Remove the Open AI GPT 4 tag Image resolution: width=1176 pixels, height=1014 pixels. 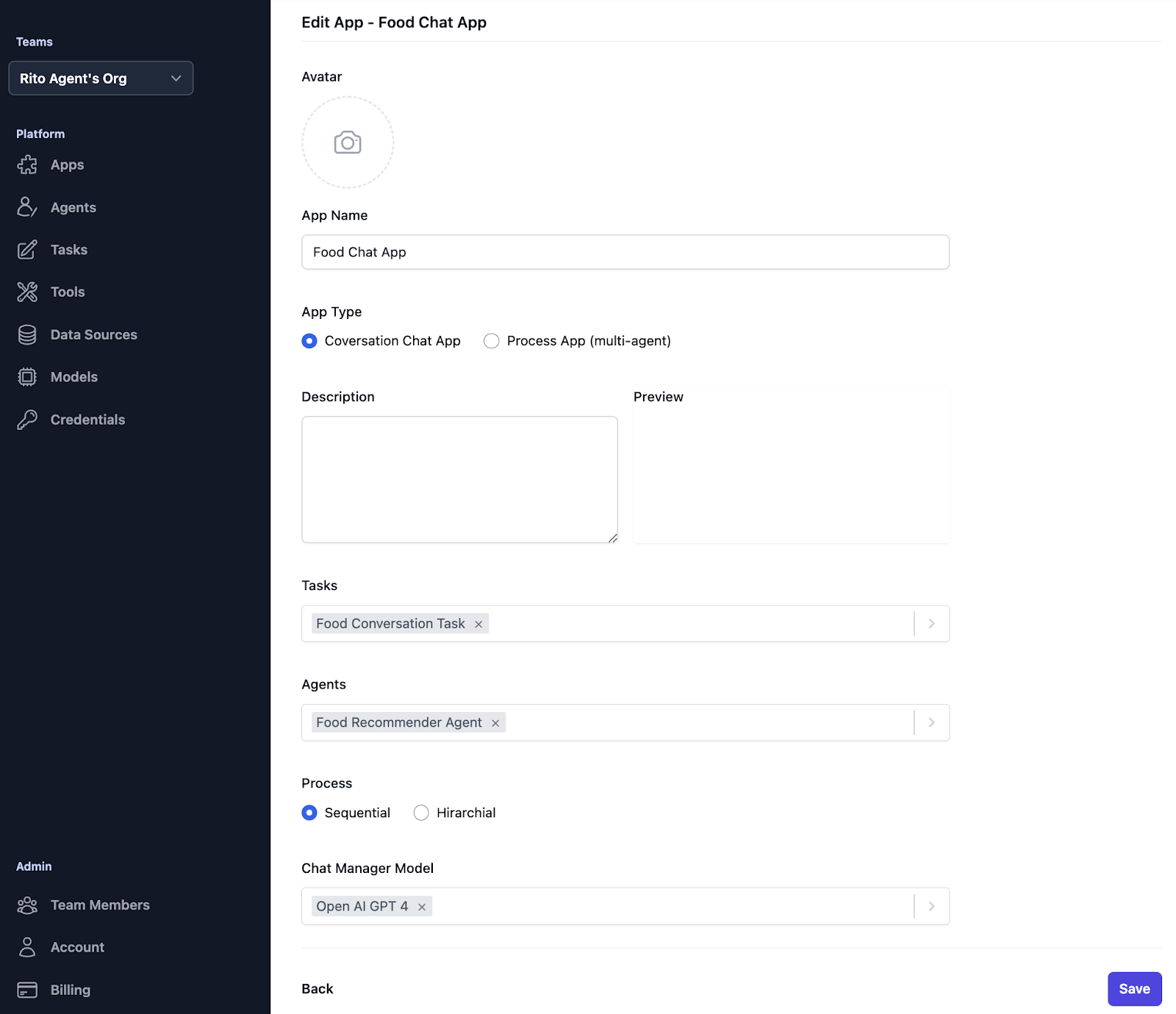[x=422, y=907]
